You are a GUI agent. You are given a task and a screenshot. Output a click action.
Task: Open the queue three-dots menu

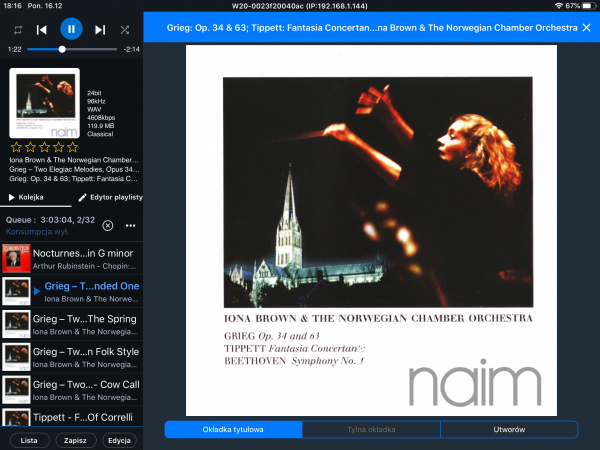[x=130, y=226]
